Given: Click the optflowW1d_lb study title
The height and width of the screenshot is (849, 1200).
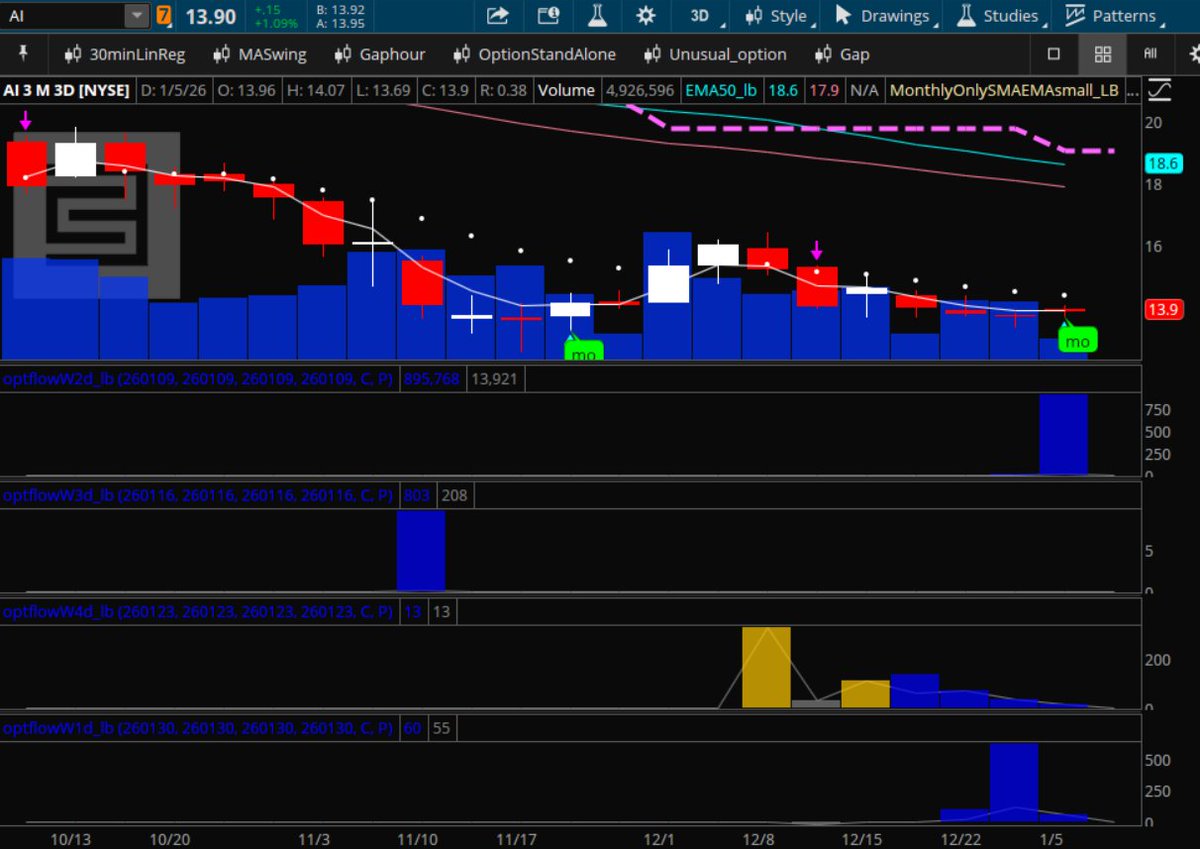Looking at the screenshot, I should tap(198, 729).
